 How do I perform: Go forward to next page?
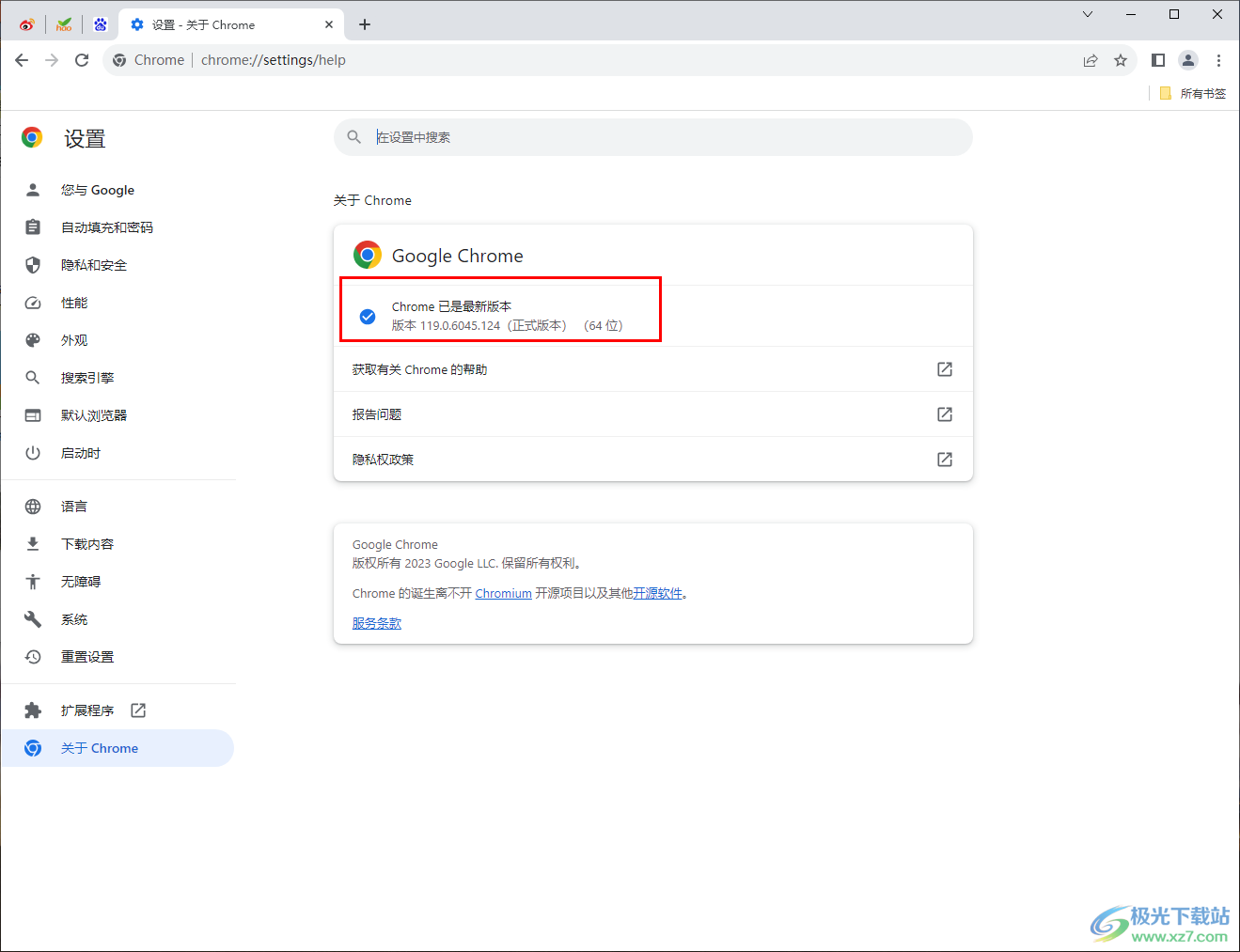pyautogui.click(x=52, y=60)
